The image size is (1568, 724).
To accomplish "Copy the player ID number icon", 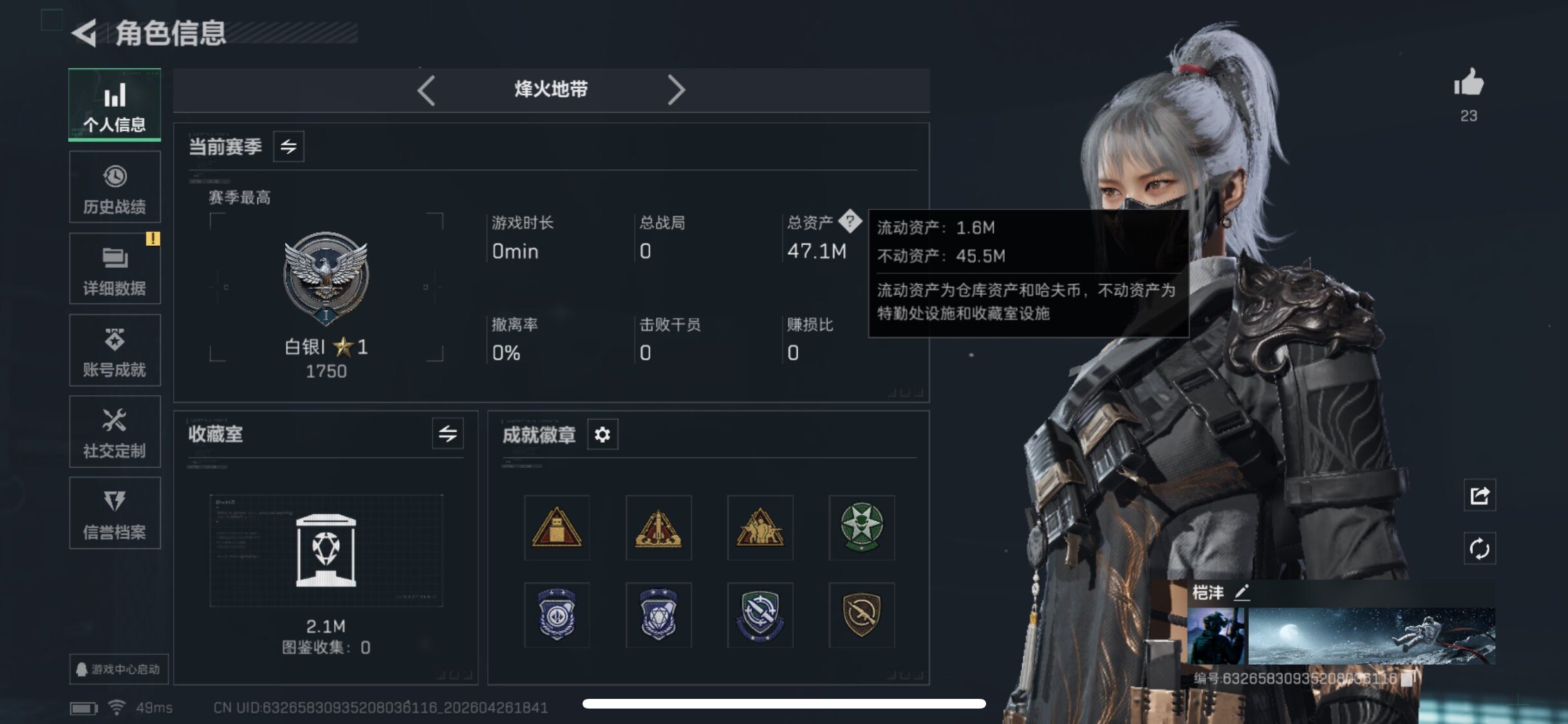I will tap(1408, 679).
